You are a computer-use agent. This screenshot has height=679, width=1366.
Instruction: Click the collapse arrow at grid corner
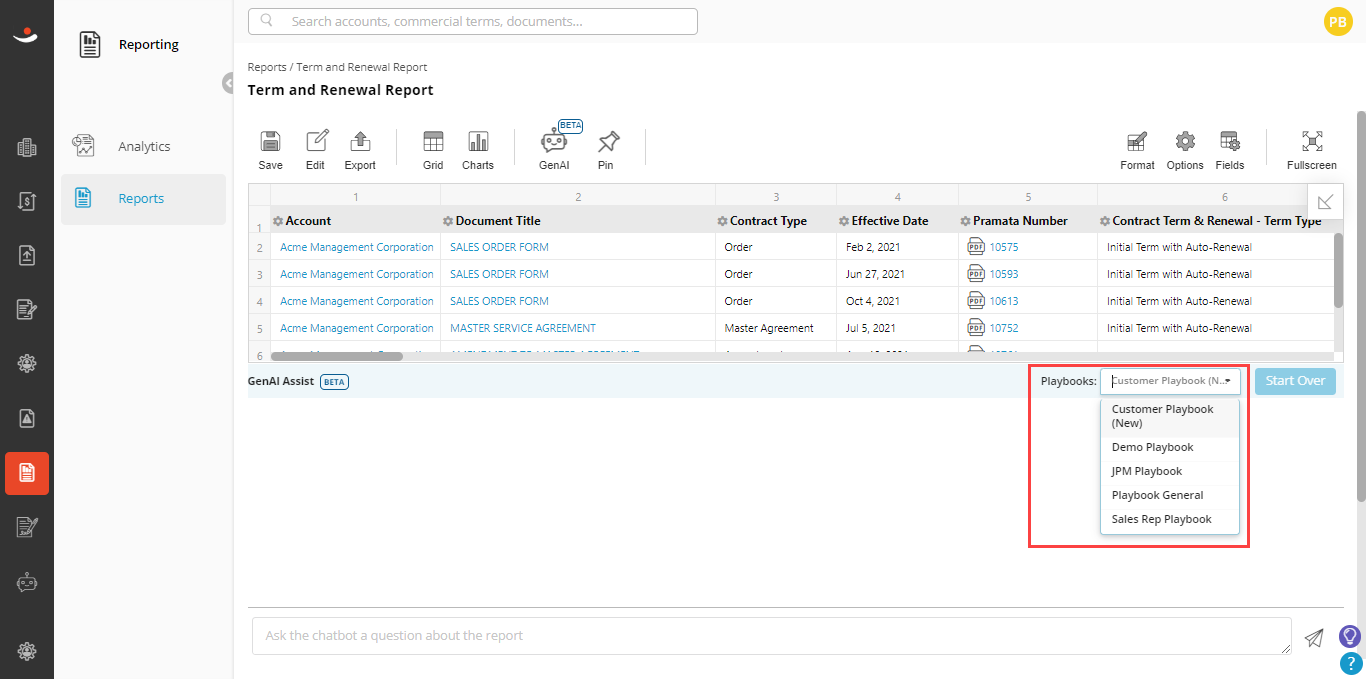tap(1325, 202)
